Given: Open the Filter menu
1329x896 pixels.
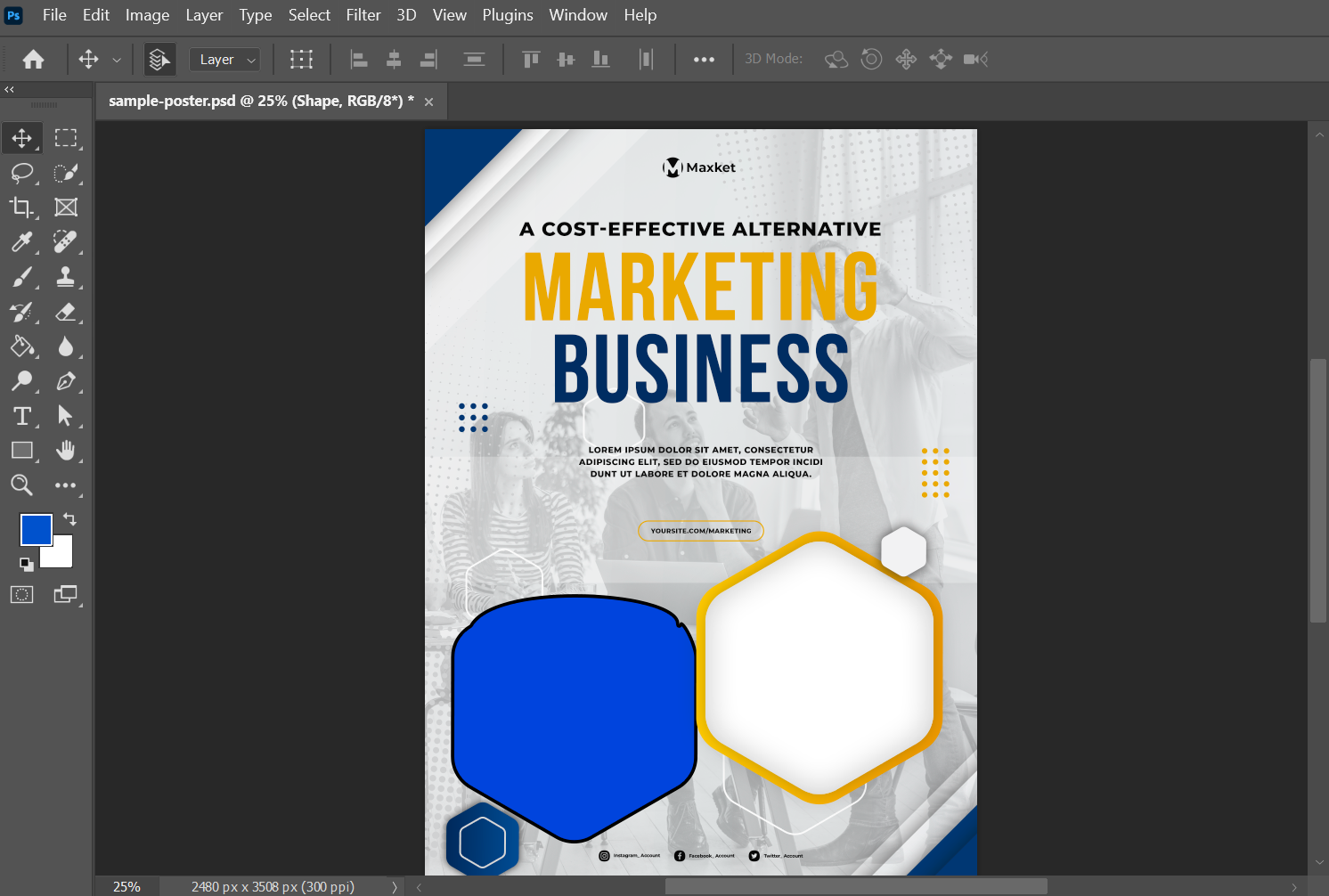Looking at the screenshot, I should point(363,15).
